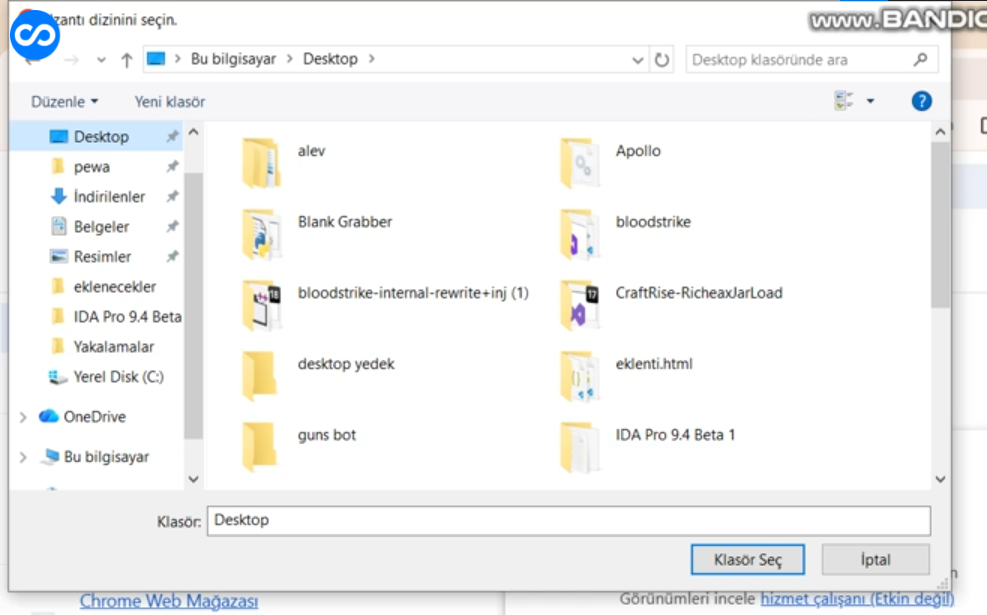
Task: Select the CraftRise-RicheaxJarLoad folder name
Action: tap(699, 293)
